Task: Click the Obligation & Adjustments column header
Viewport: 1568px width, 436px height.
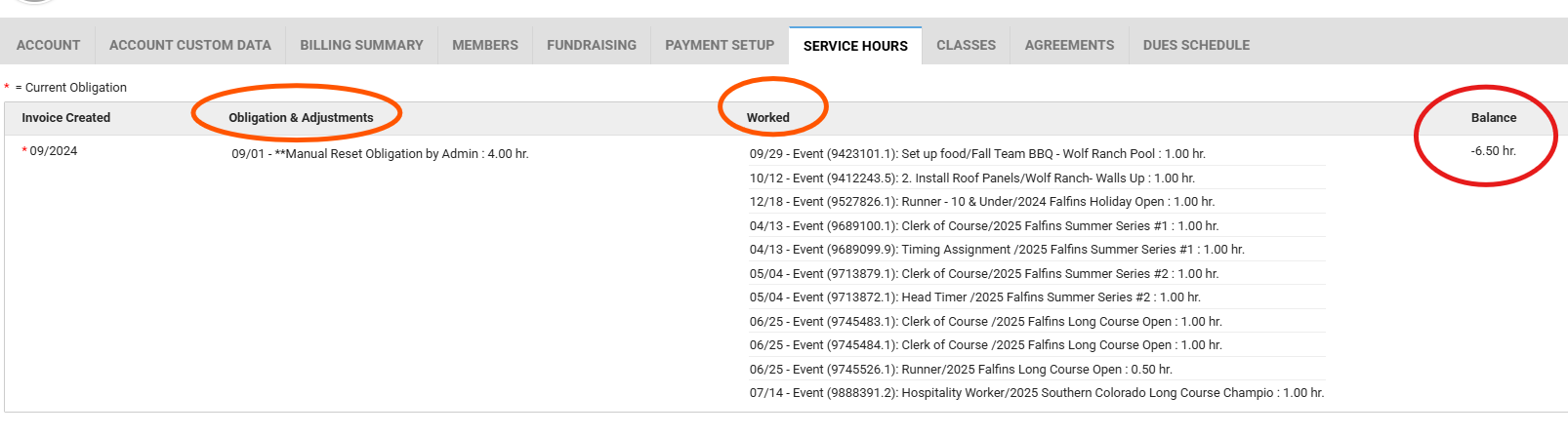Action: pyautogui.click(x=301, y=118)
